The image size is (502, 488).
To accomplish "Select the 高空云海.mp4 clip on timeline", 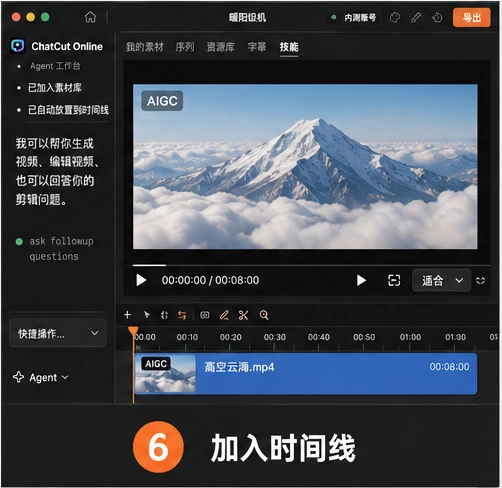I will click(x=306, y=374).
